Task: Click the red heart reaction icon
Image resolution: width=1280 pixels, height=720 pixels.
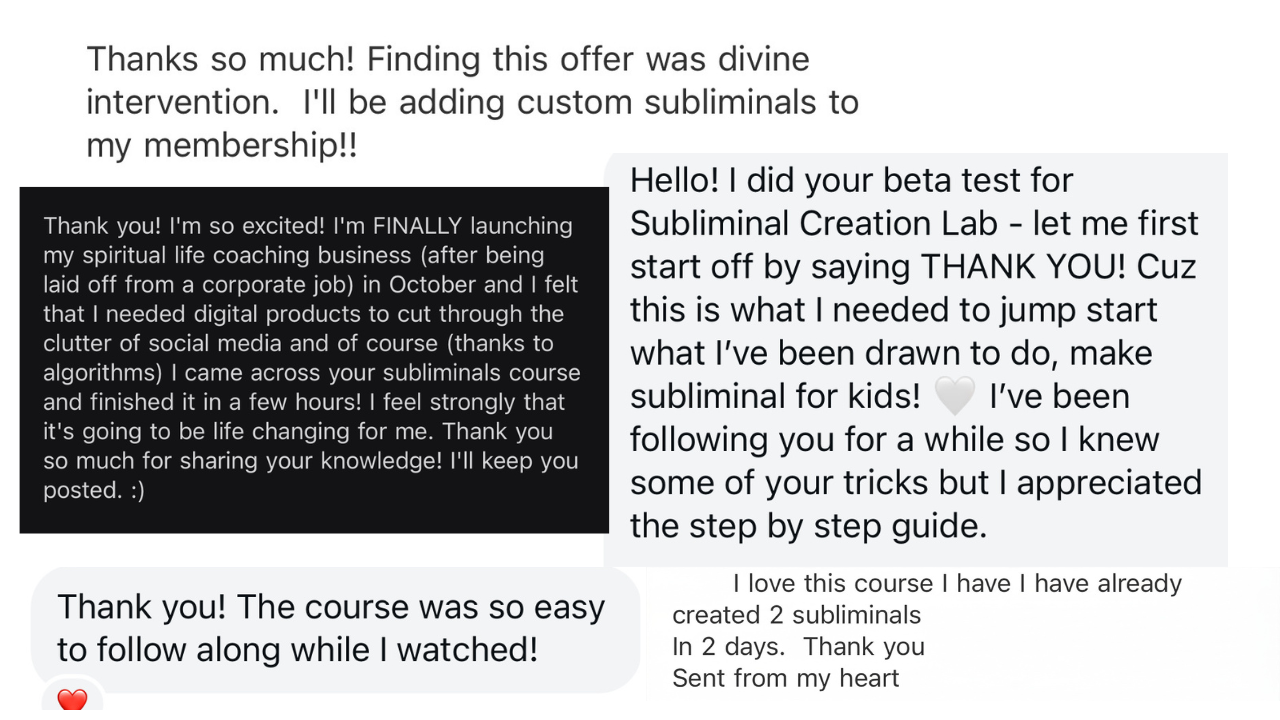Action: click(x=72, y=700)
